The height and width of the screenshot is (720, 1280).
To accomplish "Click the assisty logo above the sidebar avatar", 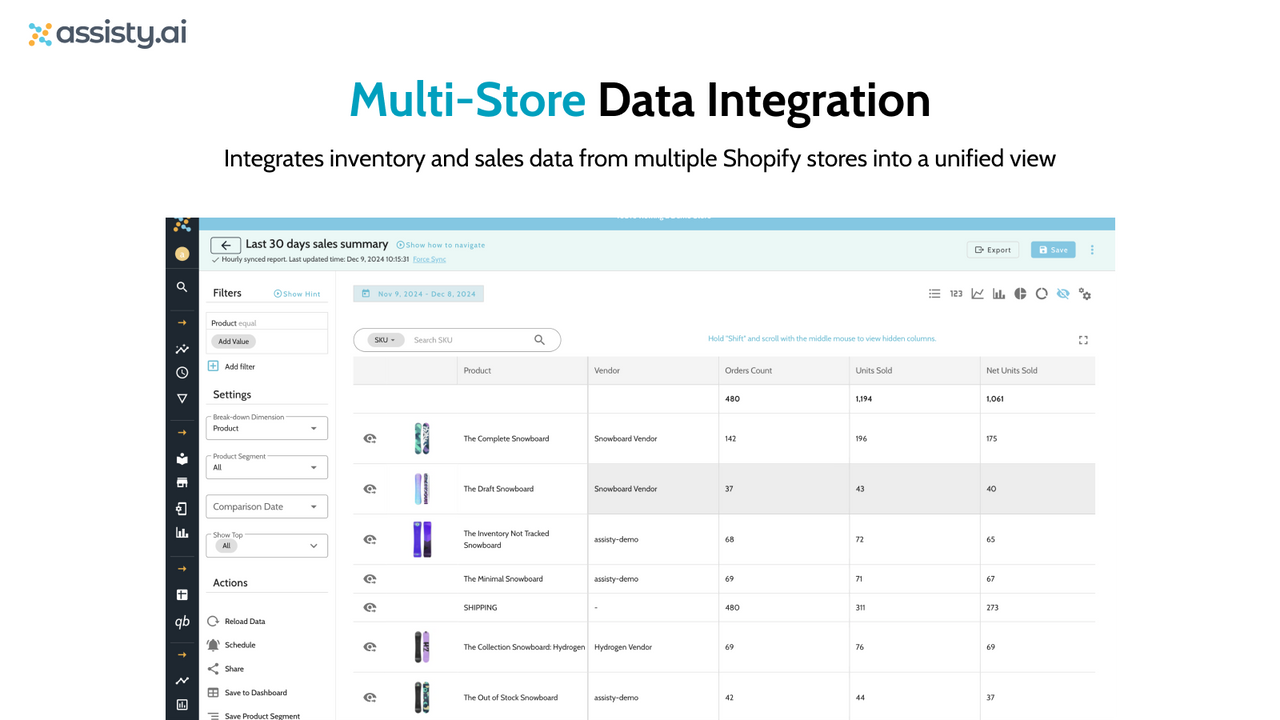I will (182, 225).
